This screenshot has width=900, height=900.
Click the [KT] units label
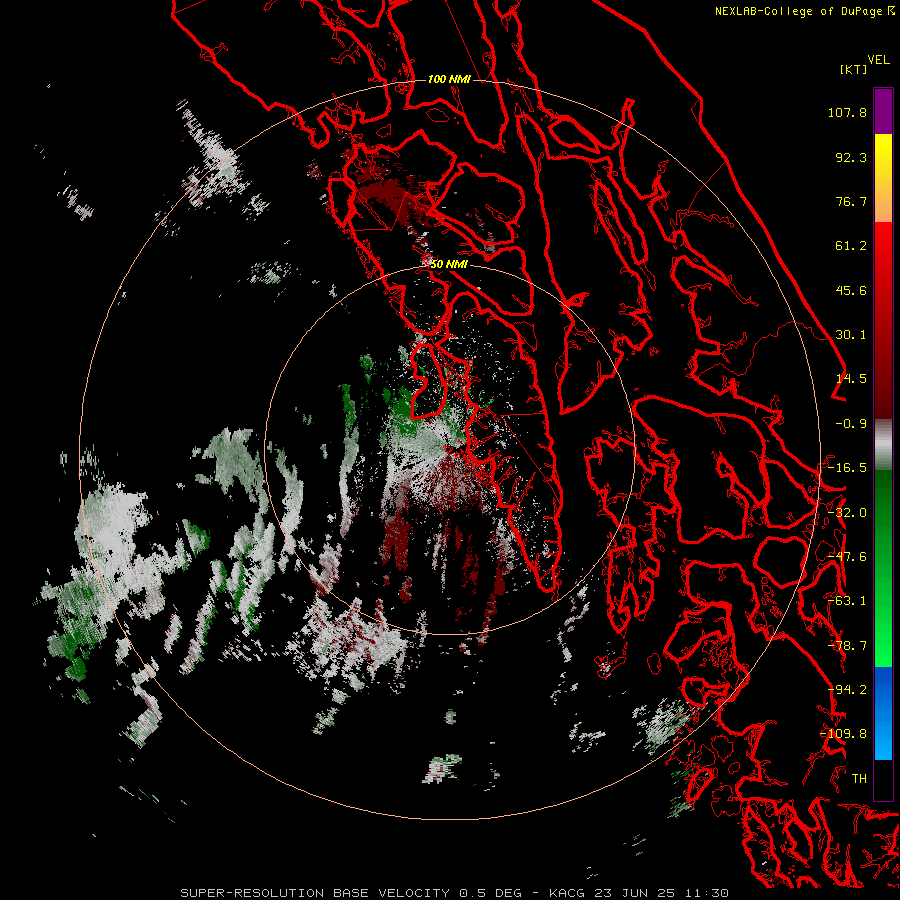click(854, 69)
